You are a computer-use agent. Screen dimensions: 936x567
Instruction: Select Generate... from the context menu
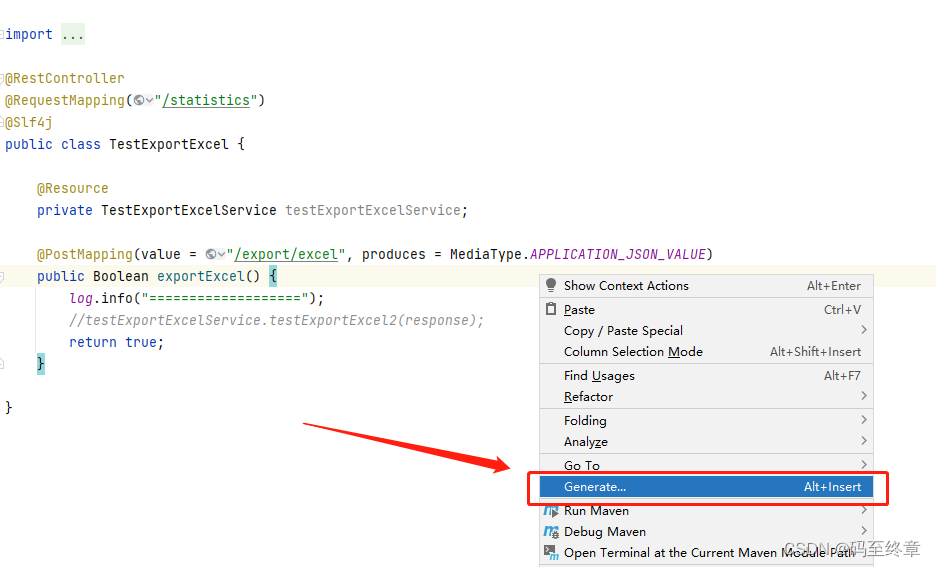(x=706, y=486)
